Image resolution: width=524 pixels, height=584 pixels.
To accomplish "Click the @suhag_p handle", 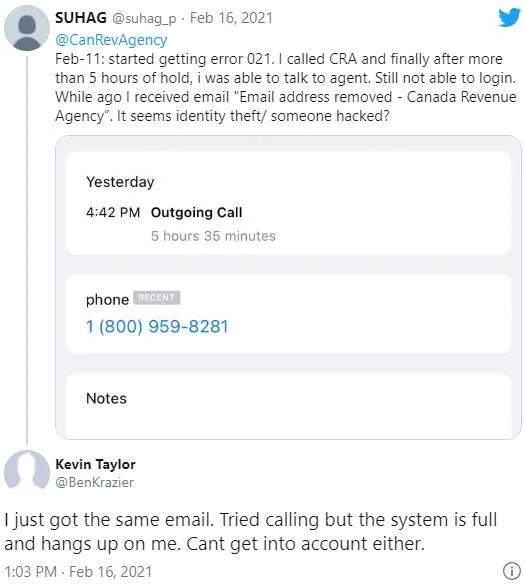I will 144,18.
